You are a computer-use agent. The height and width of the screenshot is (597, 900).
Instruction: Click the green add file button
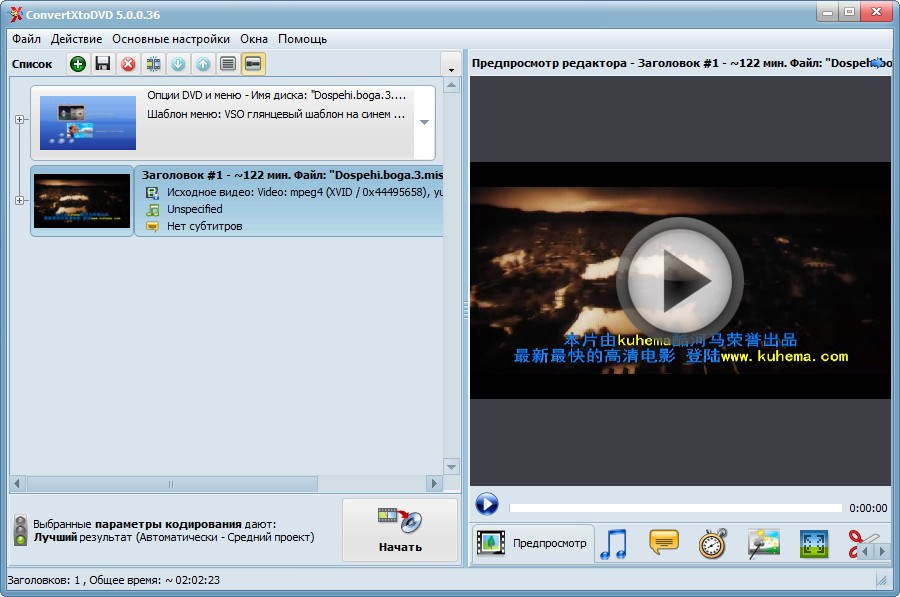pyautogui.click(x=78, y=64)
